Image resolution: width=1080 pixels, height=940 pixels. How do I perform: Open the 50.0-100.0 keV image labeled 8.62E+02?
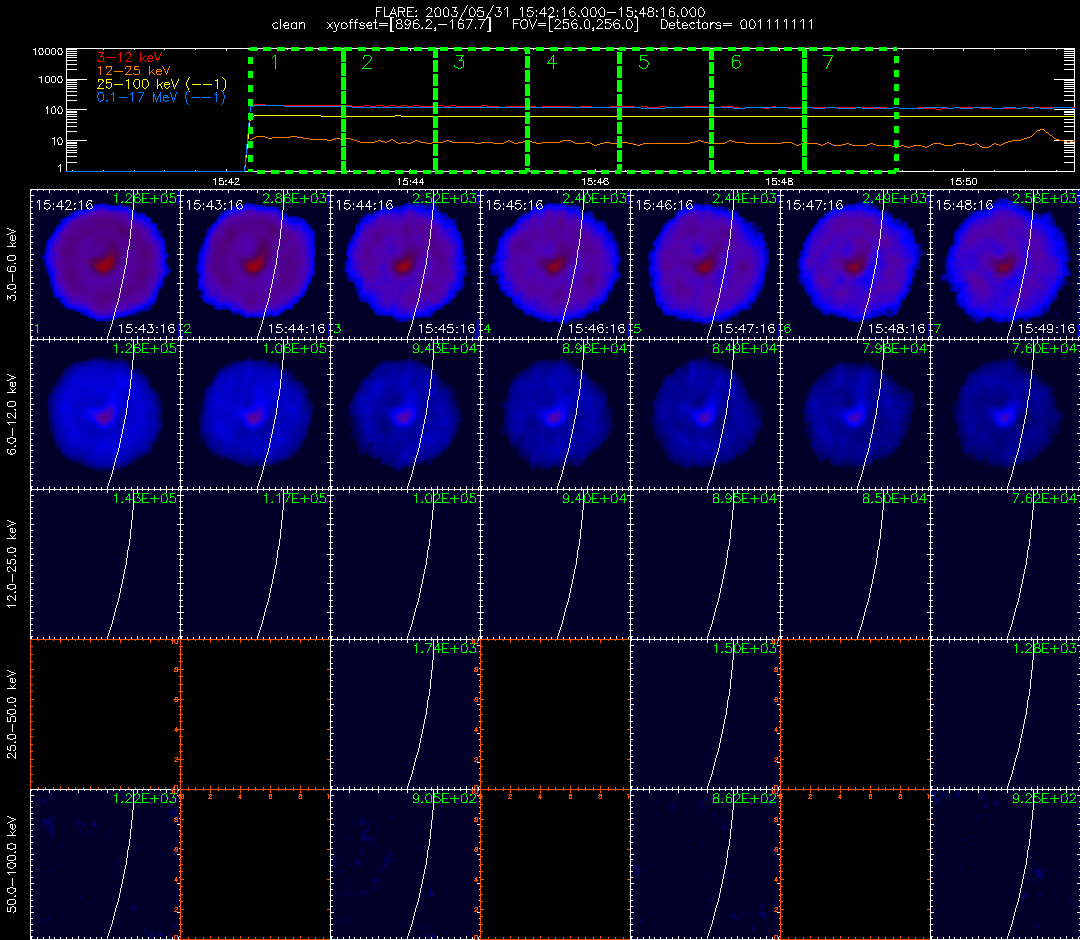click(706, 864)
